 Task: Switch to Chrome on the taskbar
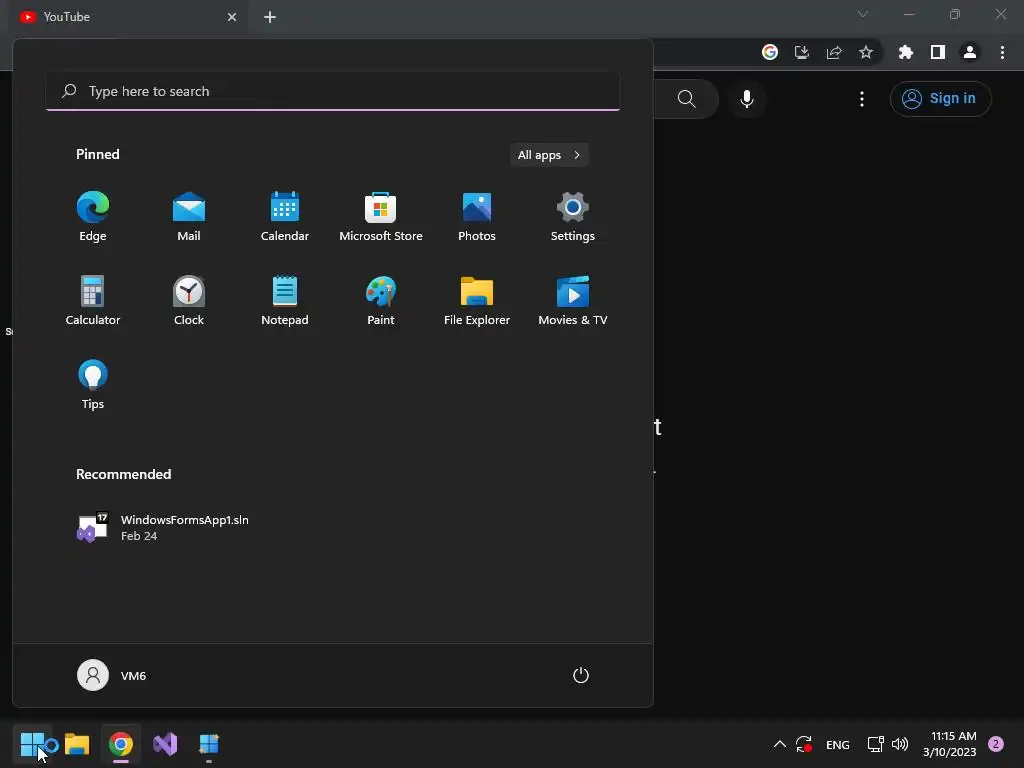[121, 744]
